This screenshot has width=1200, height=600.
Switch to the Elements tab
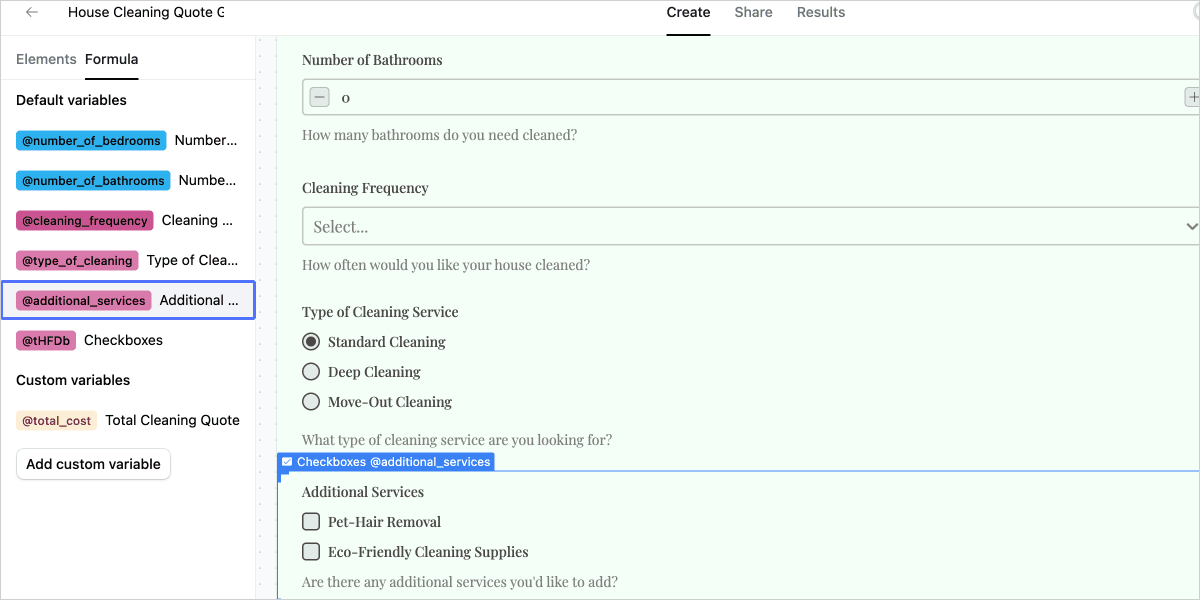tap(46, 60)
